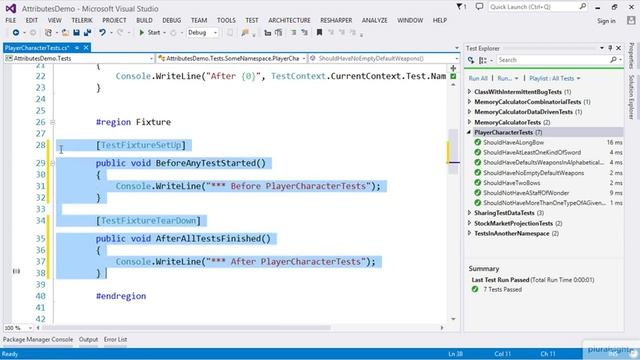Expand the MemoryCalculatorTests group
Screen dimensions: 640x360
[x=469, y=122]
